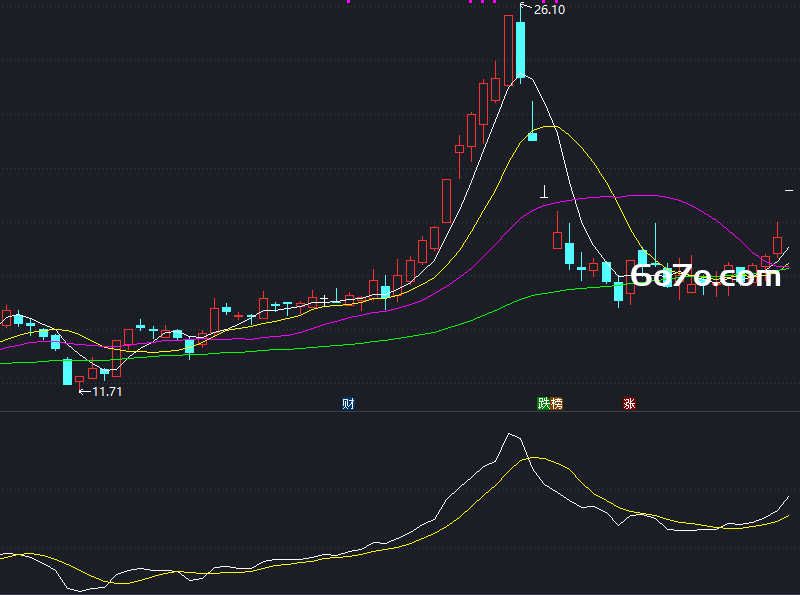Click the divider between the chart and indicator panel
Viewport: 800px width, 595px height.
400,411
